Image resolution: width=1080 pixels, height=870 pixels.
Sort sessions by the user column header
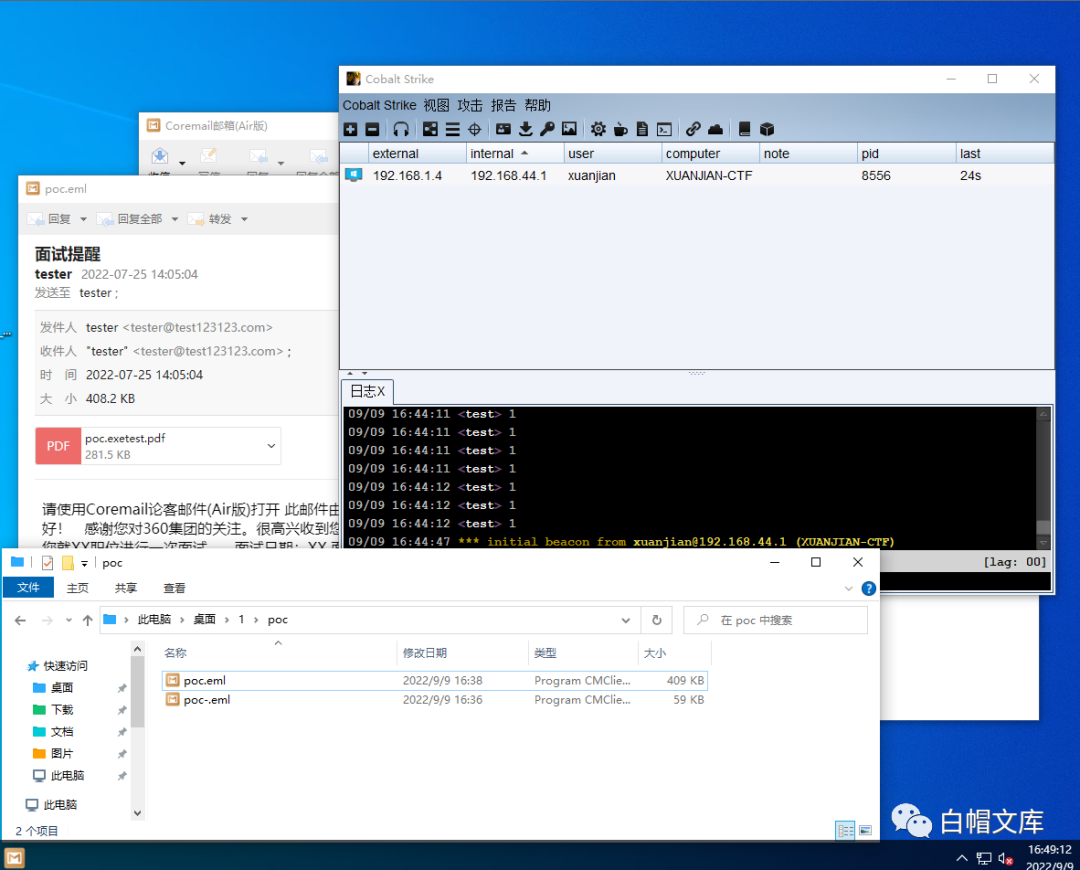click(613, 153)
